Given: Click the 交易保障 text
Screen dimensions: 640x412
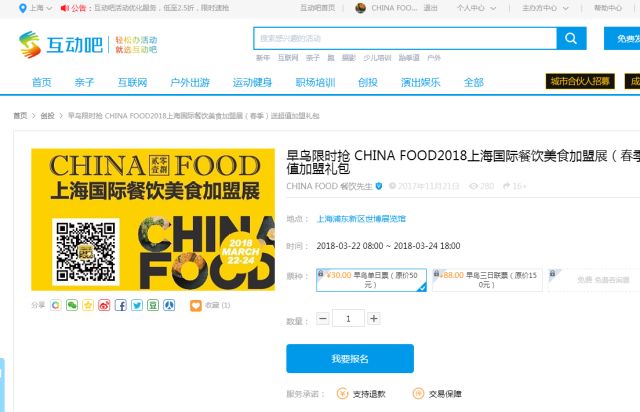Looking at the screenshot, I should [x=445, y=394].
